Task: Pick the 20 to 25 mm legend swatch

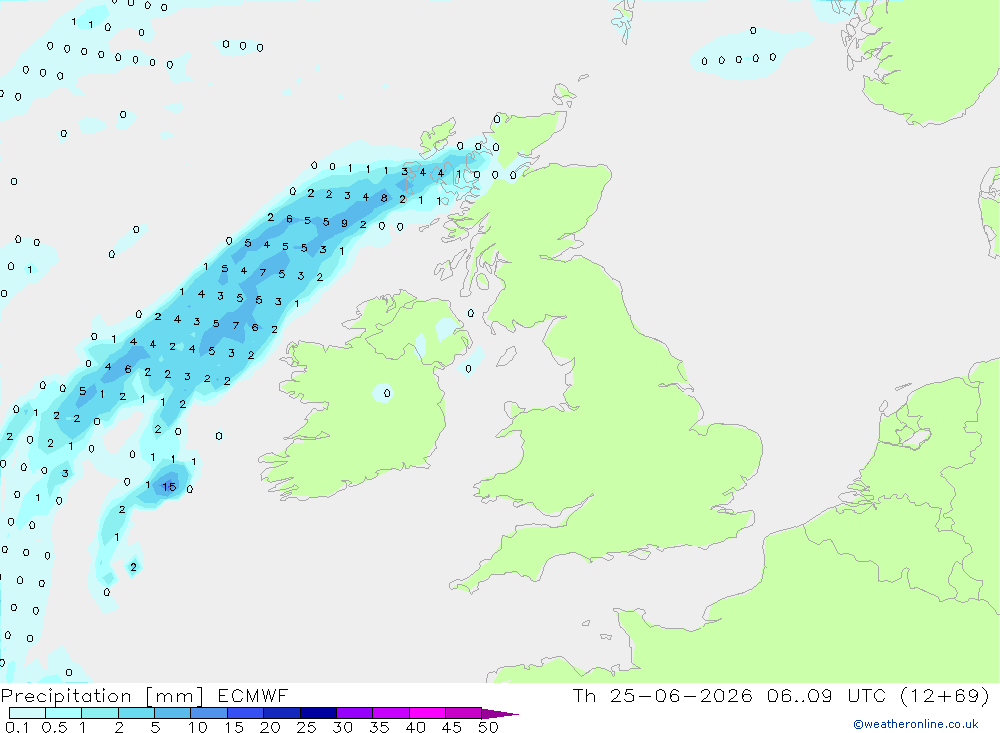Action: point(281,713)
